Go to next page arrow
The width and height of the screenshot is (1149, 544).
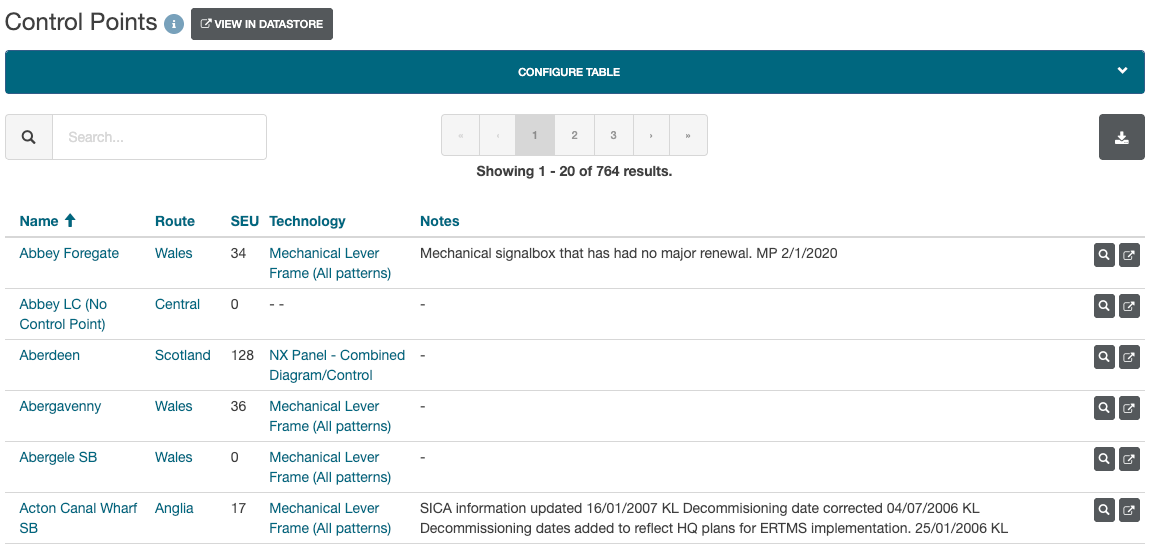pyautogui.click(x=651, y=135)
